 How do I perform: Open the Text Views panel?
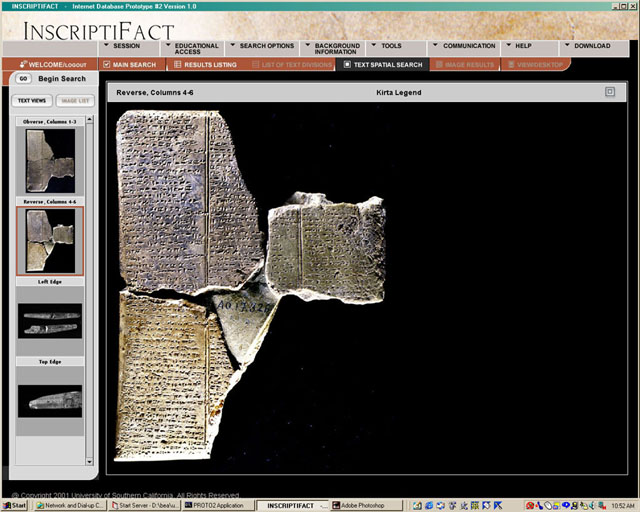32,101
